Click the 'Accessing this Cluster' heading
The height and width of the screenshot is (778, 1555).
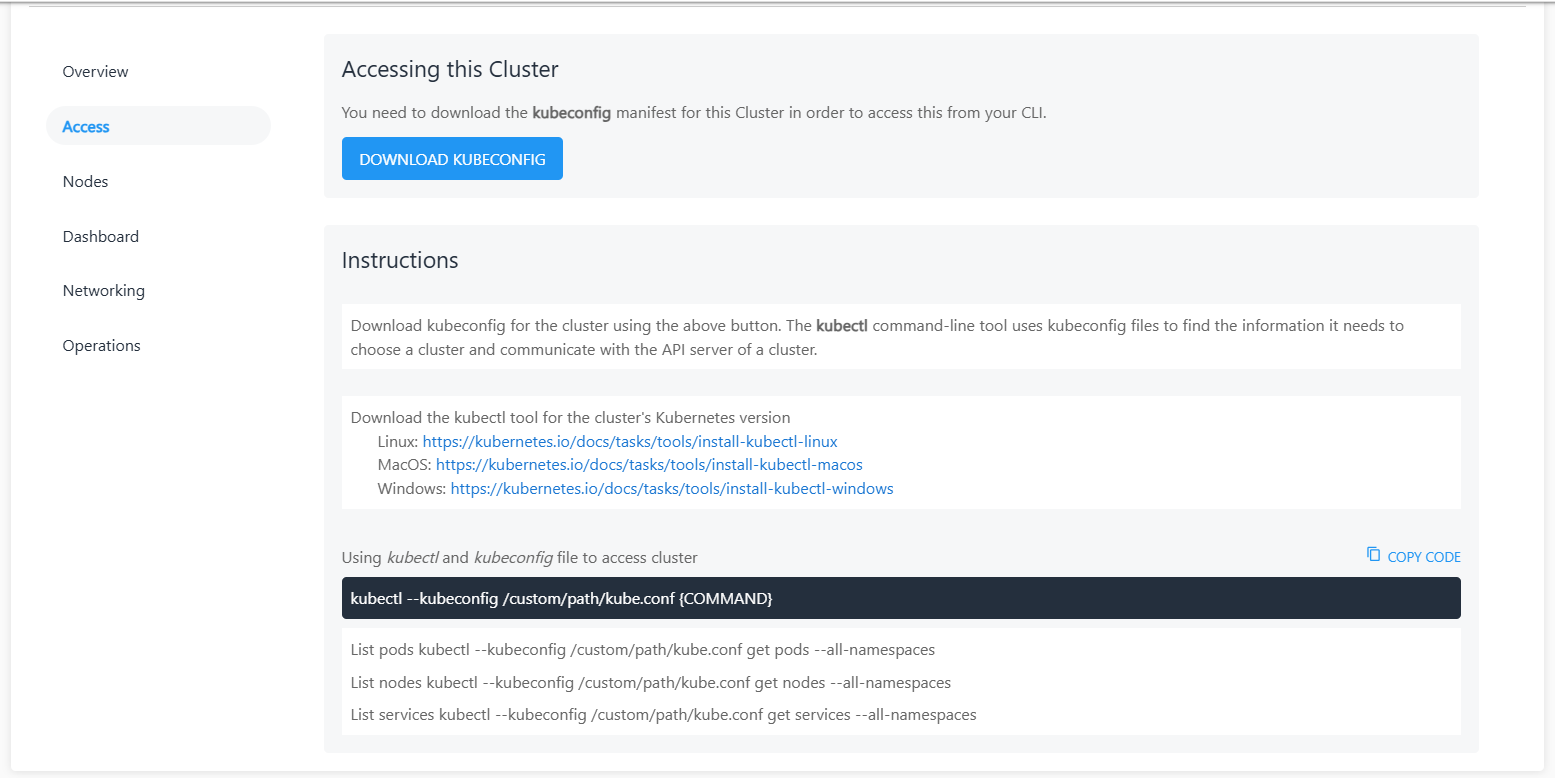[450, 70]
